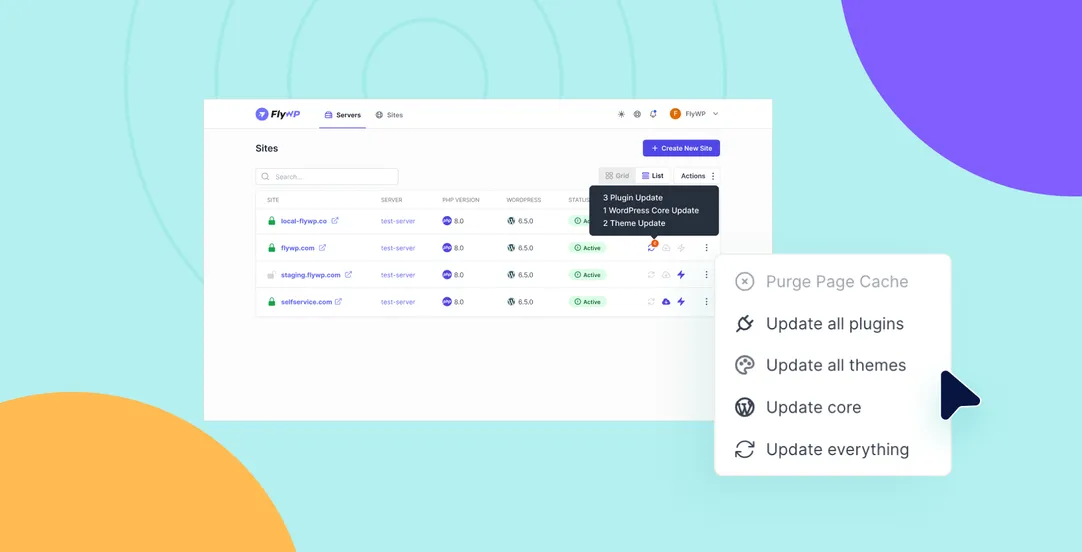The height and width of the screenshot is (552, 1082).
Task: Click the PHP VERSION column header
Action: (x=461, y=200)
